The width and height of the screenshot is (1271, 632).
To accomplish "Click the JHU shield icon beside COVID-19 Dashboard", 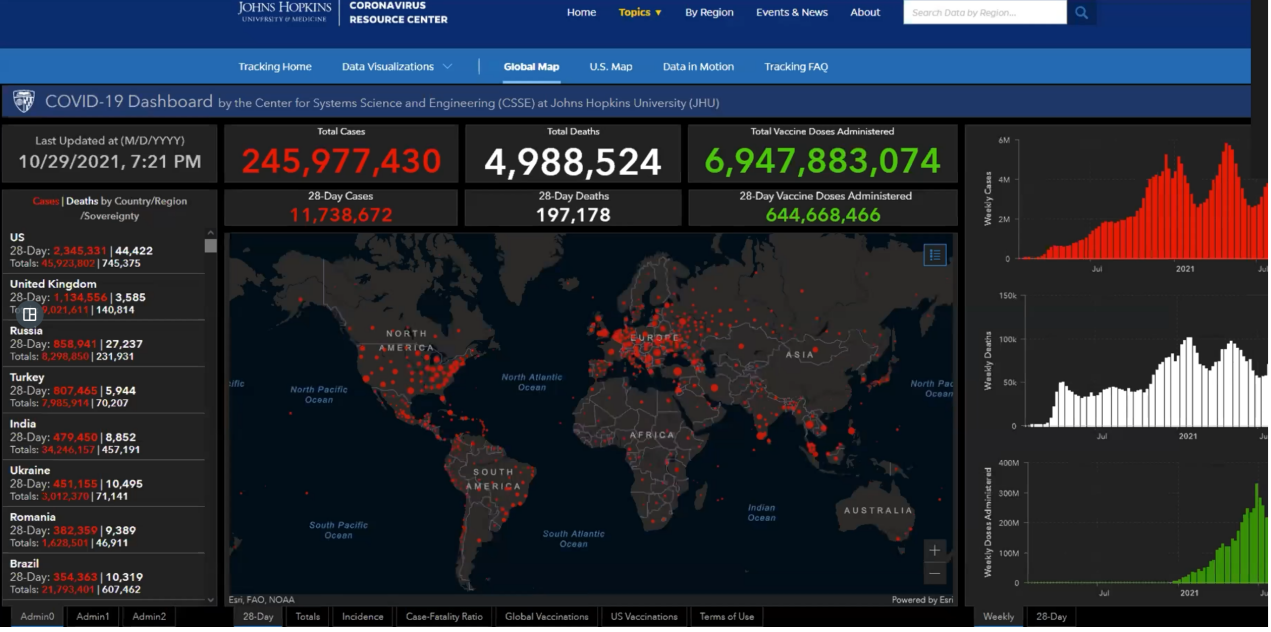I will (23, 101).
